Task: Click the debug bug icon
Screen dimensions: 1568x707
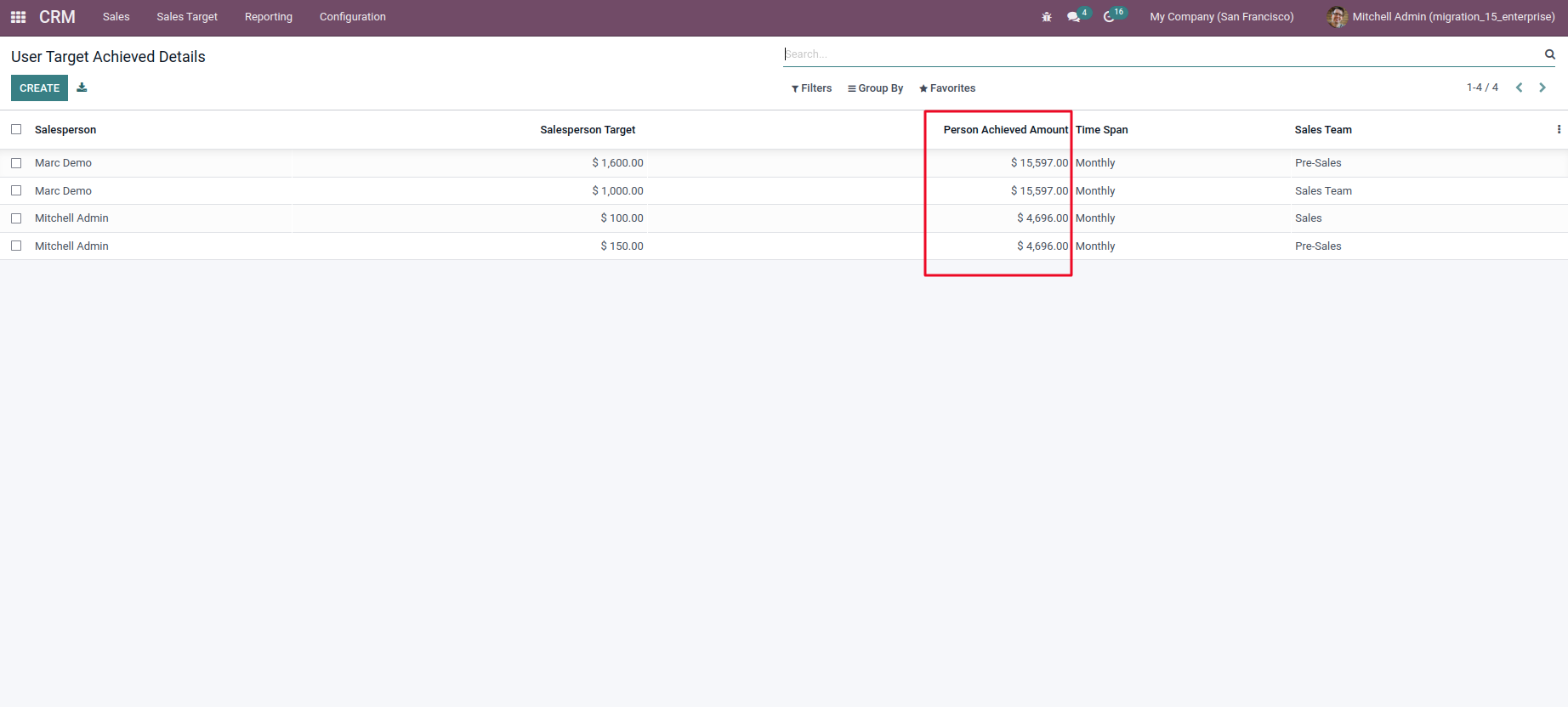Action: 1047,17
